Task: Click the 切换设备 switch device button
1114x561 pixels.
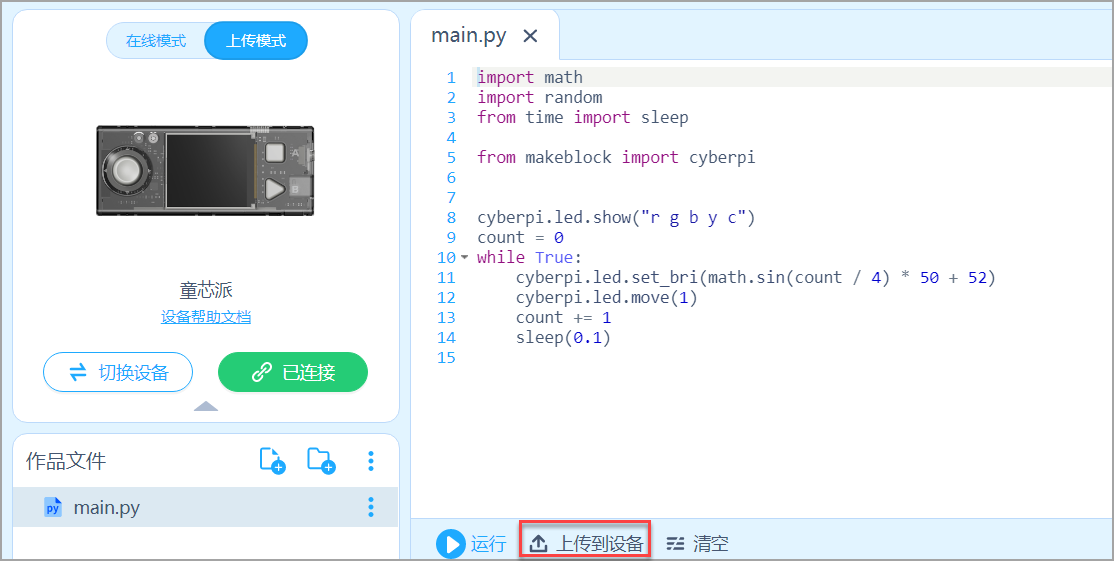Action: (x=118, y=372)
